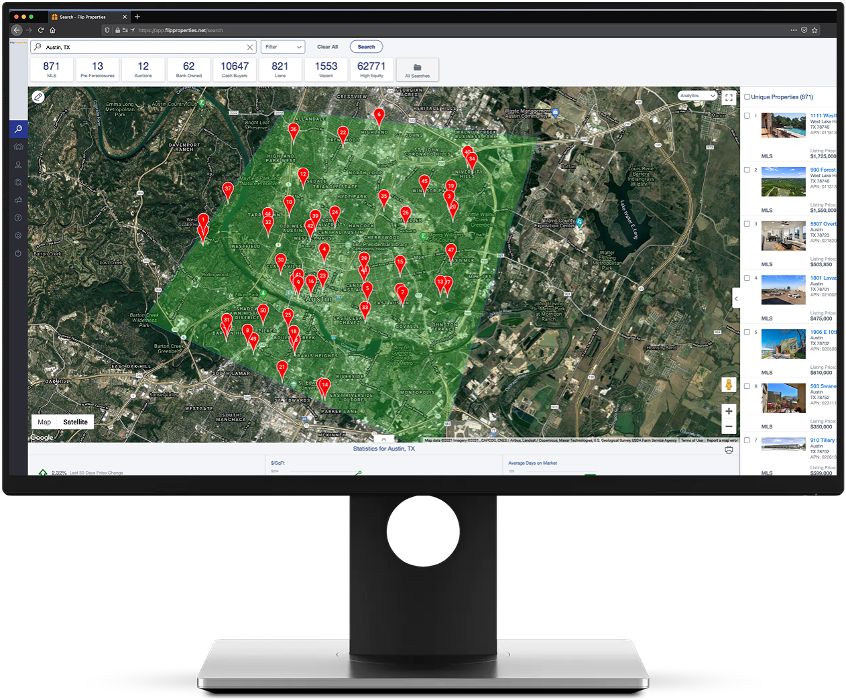
Task: Click map marker number 21 in south
Action: pyautogui.click(x=282, y=369)
